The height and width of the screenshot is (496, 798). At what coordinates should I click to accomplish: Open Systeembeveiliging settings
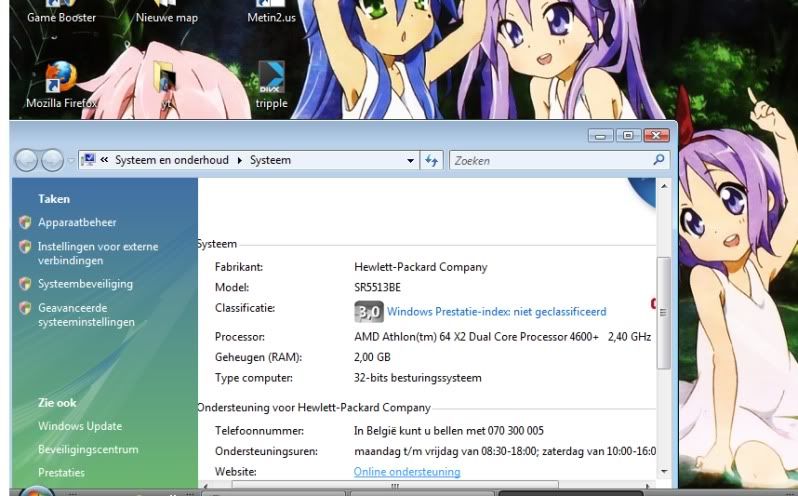pos(85,284)
